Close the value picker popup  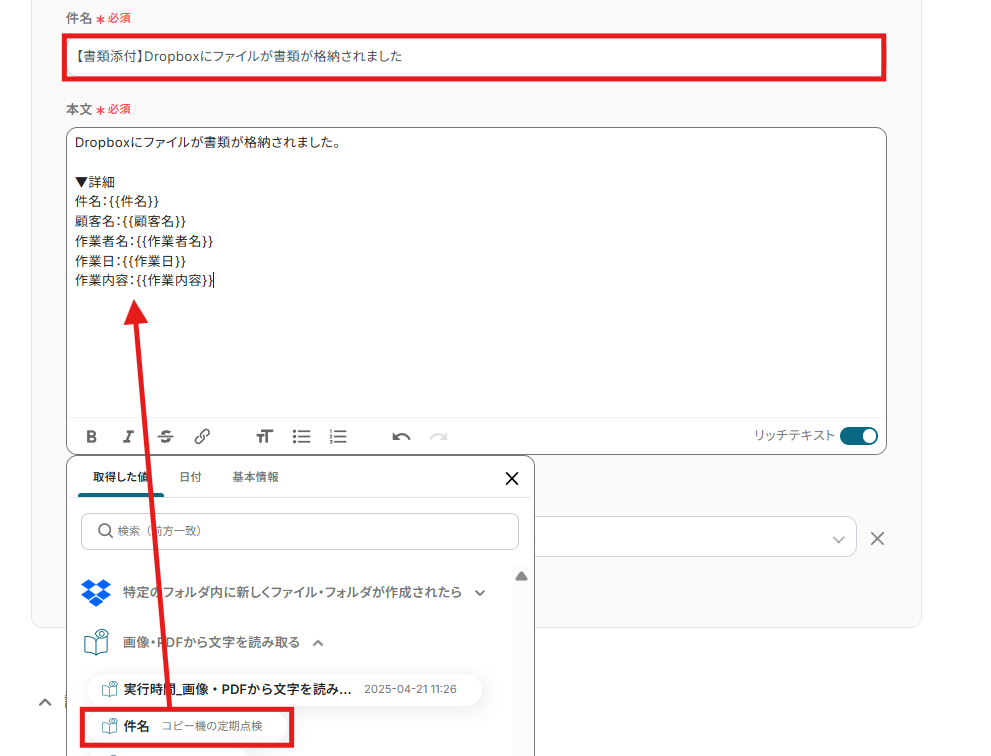tap(512, 479)
